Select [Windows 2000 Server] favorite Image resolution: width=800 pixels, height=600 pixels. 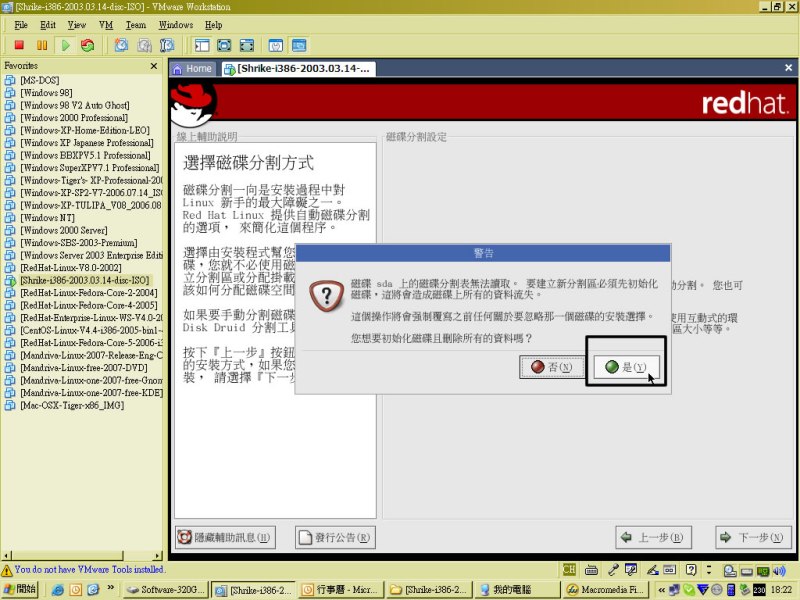click(64, 230)
